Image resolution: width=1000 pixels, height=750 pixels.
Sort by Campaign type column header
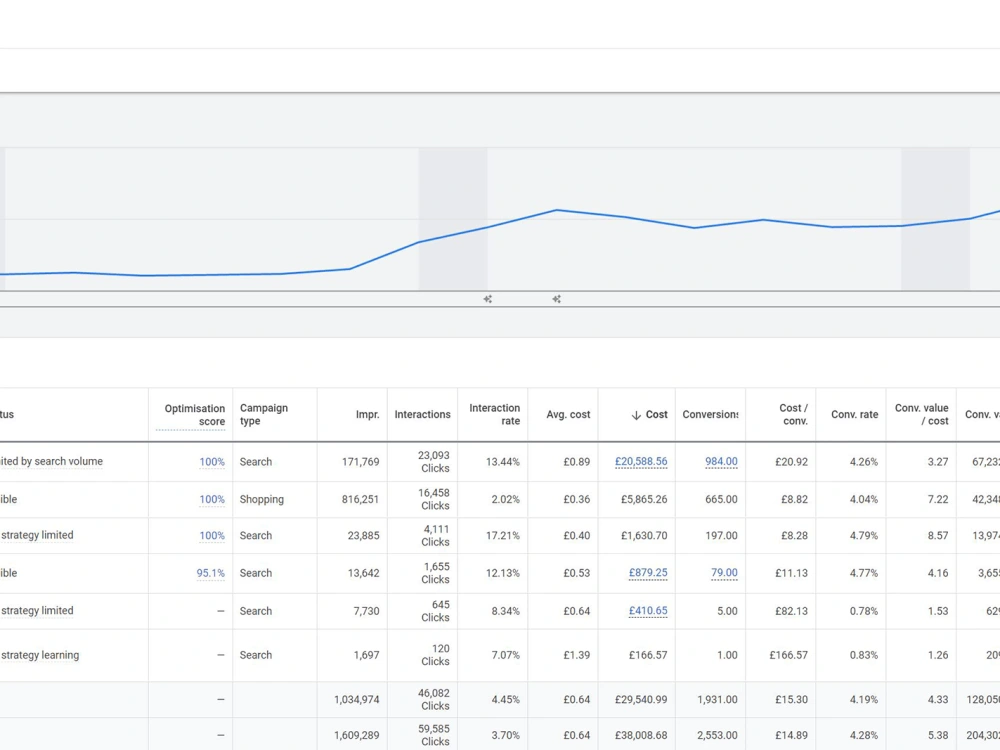(263, 415)
